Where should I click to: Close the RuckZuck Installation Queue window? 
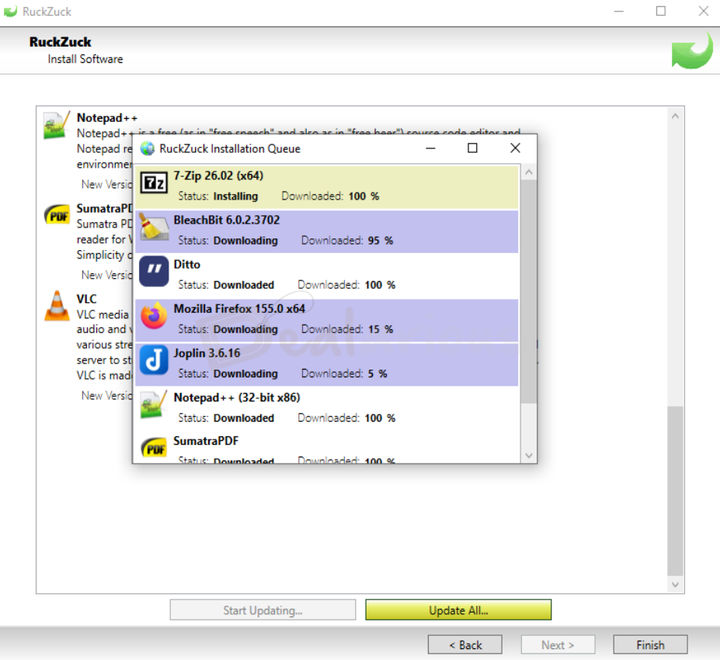(515, 148)
